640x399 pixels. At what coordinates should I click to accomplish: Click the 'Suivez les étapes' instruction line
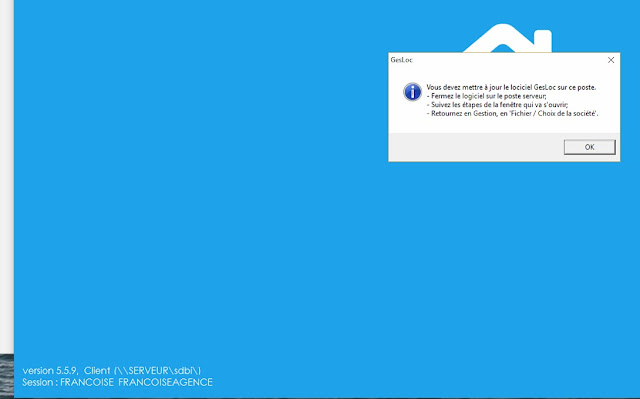[497, 105]
